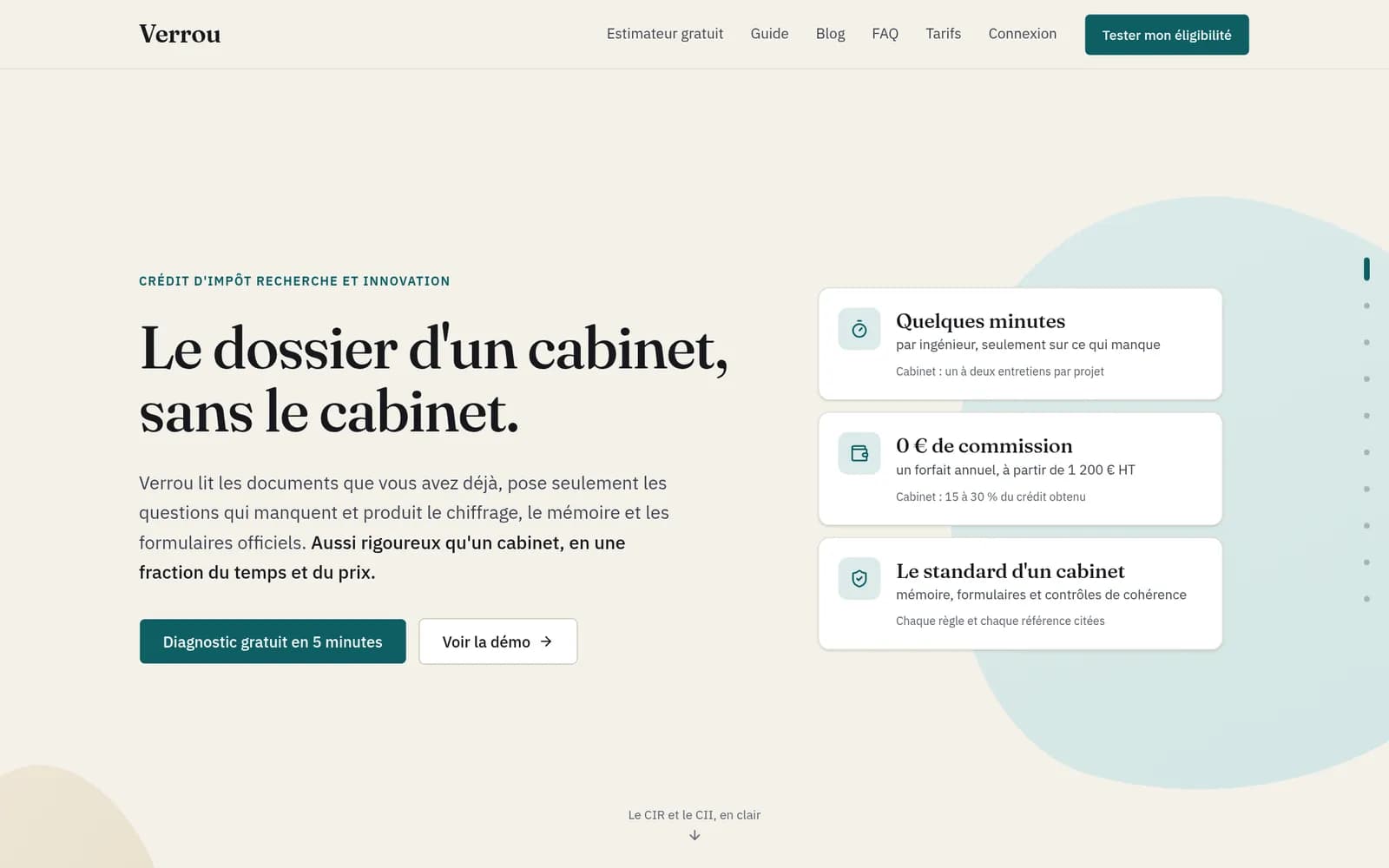Click 'Chaque règle et chaque référence citées'

click(1000, 621)
